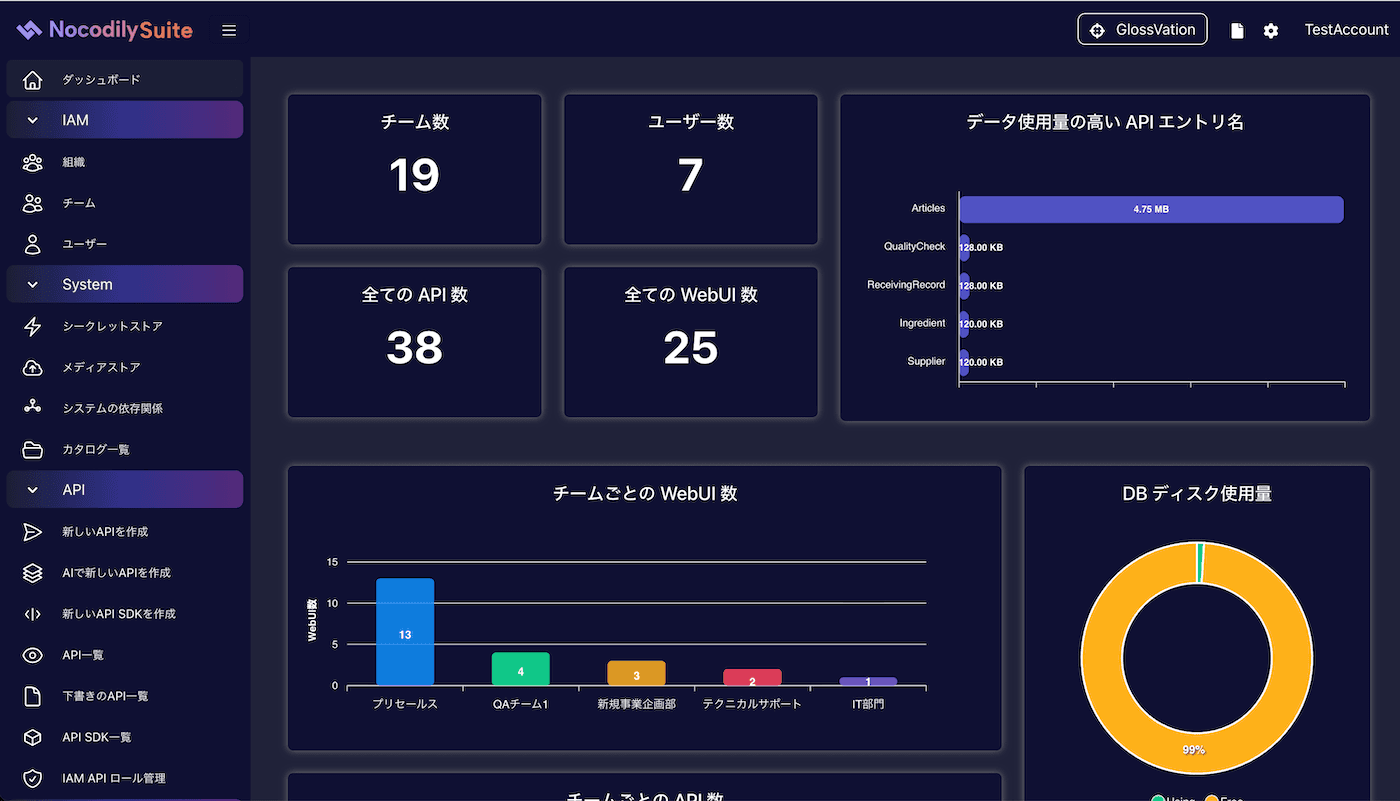The height and width of the screenshot is (801, 1400).
Task: Open the document icon in header
Action: click(x=1237, y=31)
